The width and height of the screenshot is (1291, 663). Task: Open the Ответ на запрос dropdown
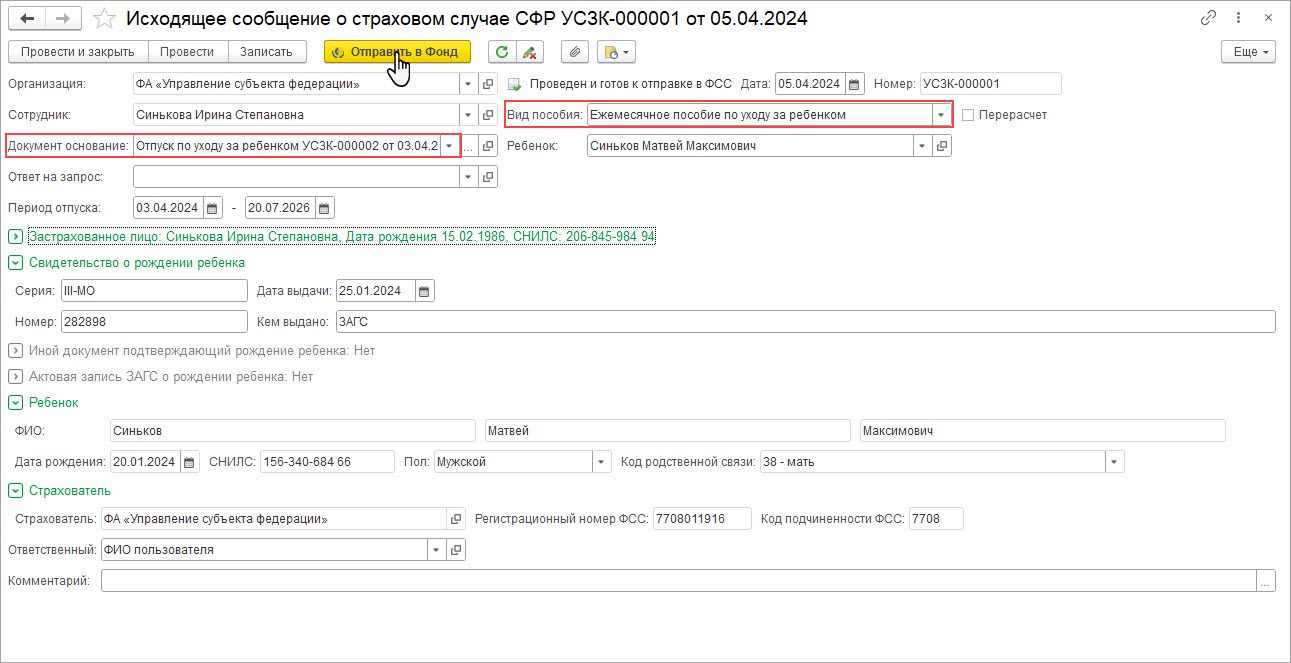coord(467,177)
